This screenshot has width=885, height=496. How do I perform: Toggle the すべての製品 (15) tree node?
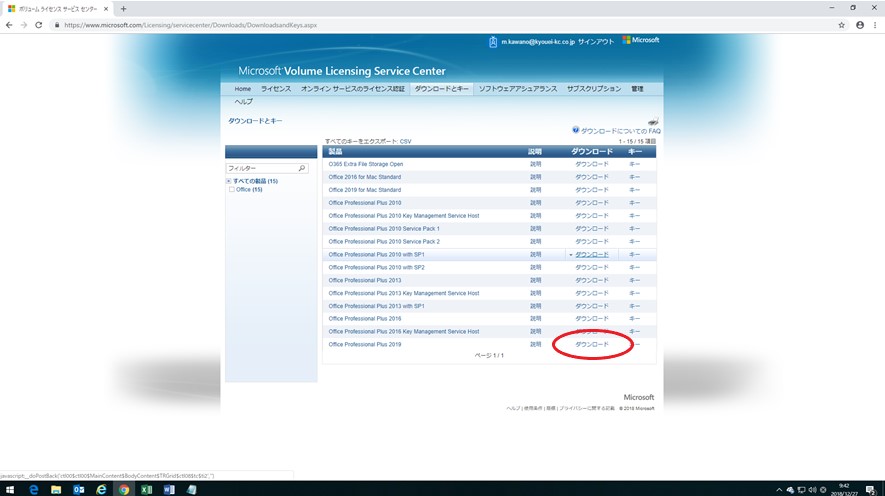[x=229, y=181]
